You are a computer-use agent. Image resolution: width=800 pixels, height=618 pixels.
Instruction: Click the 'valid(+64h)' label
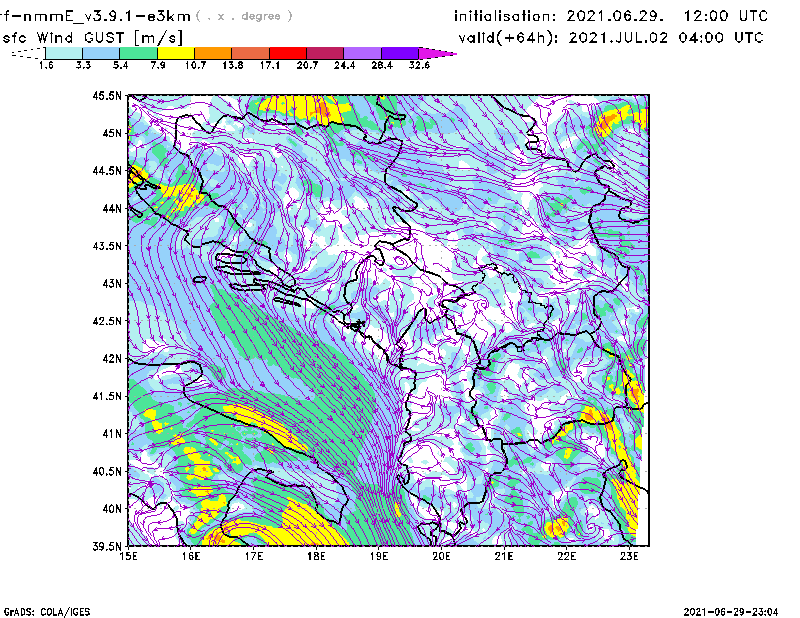[508, 38]
